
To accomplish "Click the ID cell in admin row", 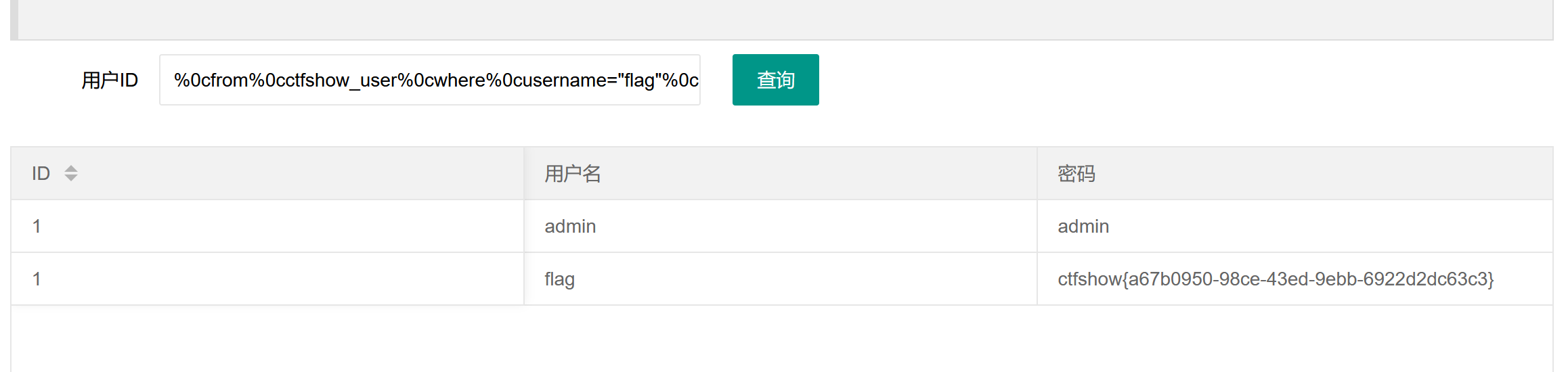I will coord(37,227).
